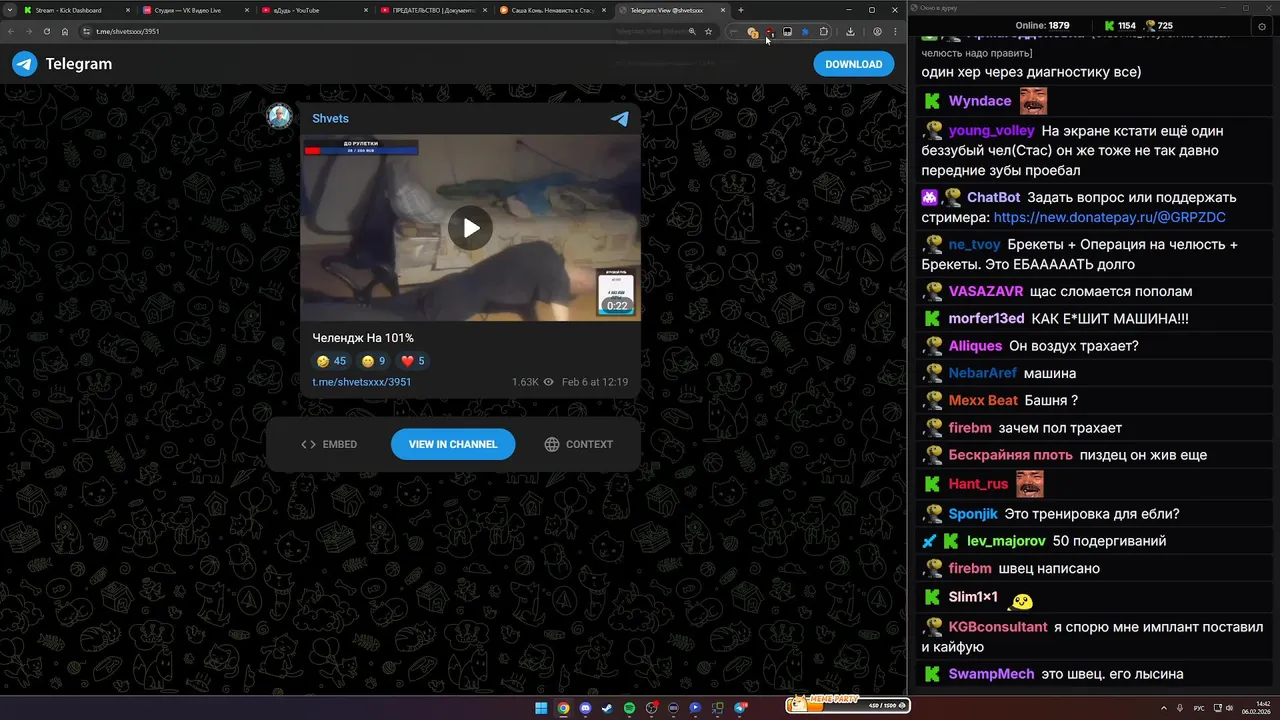This screenshot has width=1280, height=720.
Task: Switch to ПРЕДАТЕЛЬСТВО YouTube tab
Action: (x=433, y=10)
